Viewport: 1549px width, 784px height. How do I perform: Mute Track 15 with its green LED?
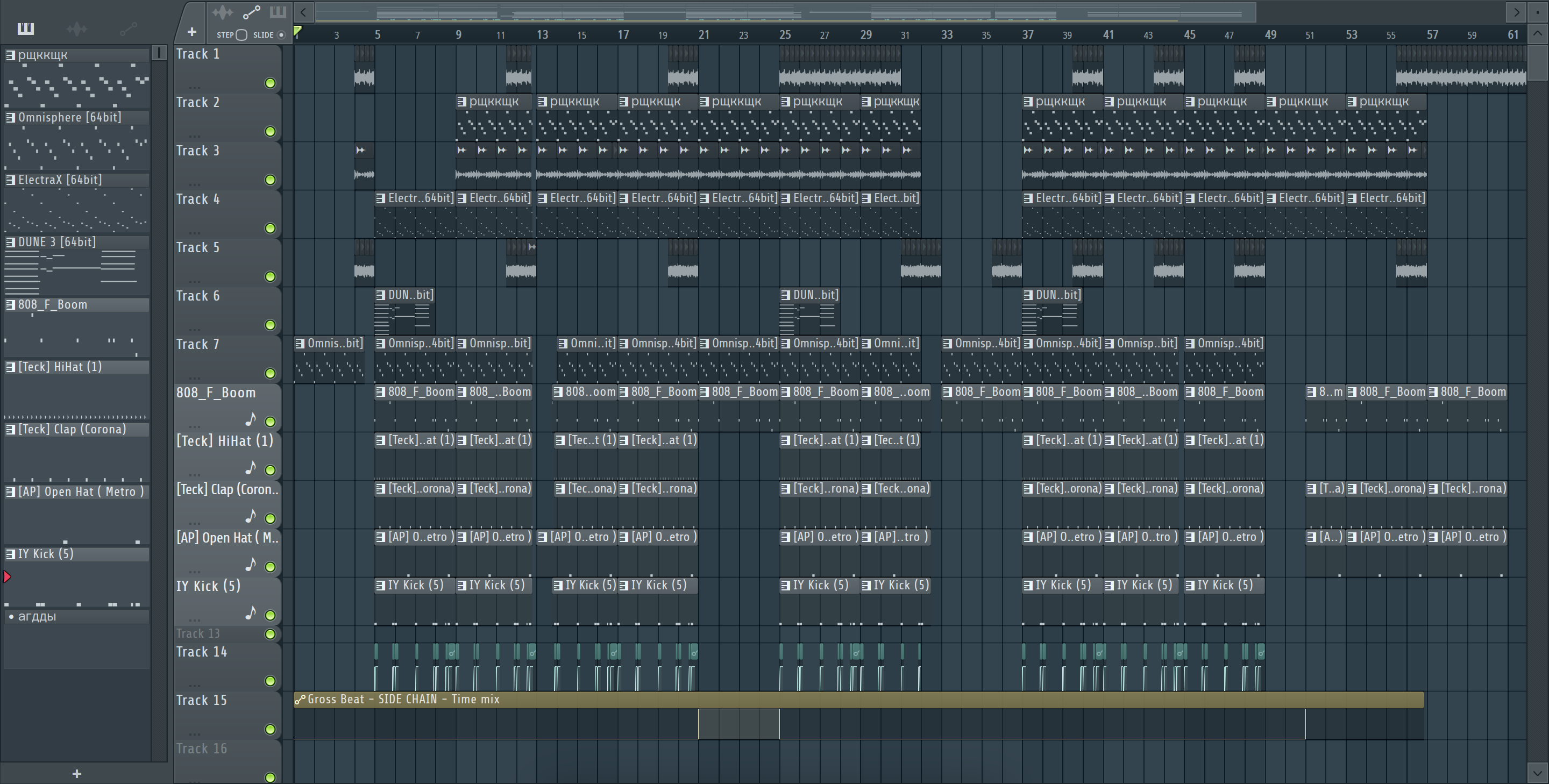click(270, 729)
